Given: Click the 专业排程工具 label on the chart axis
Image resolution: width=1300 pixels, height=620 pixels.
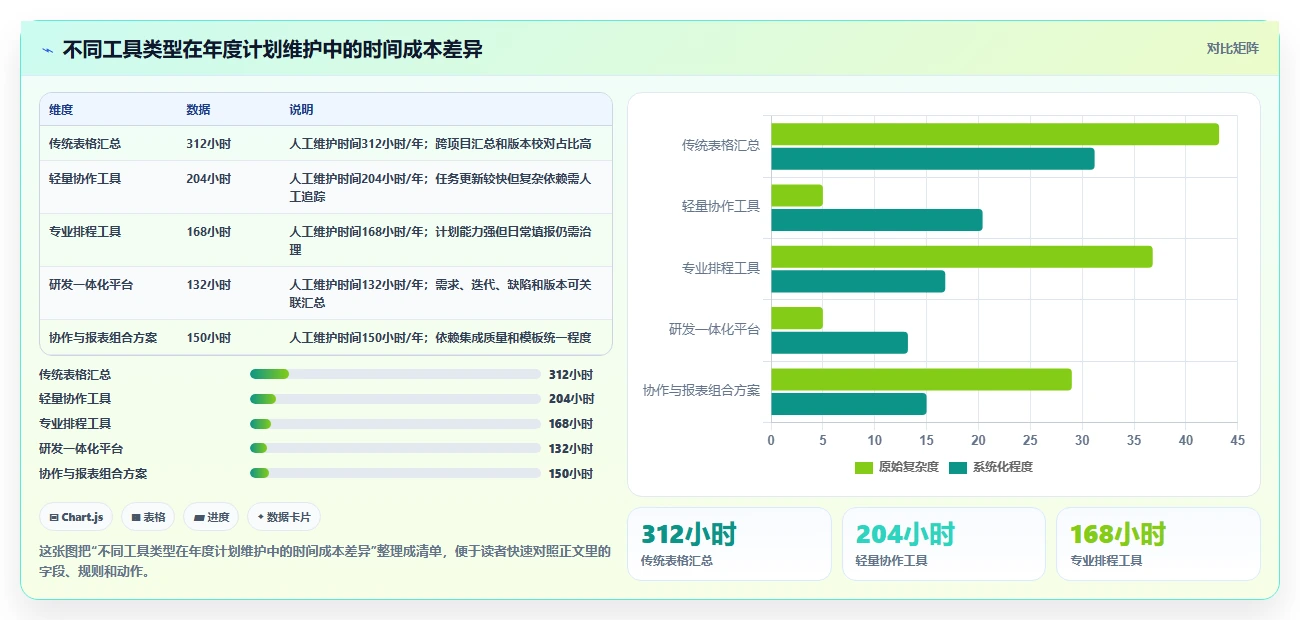Looking at the screenshot, I should (721, 268).
